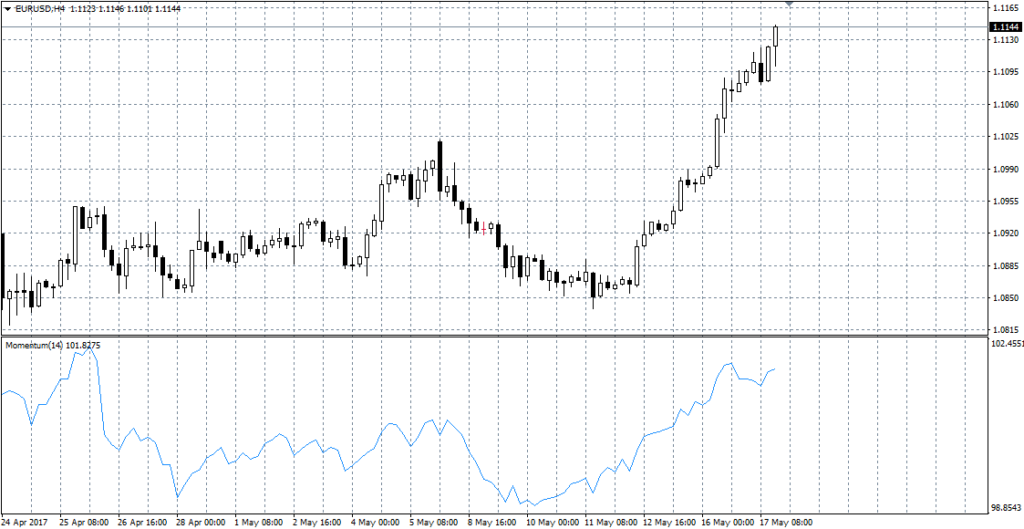Click the black arrow beside EURUSD,H4
Viewport: 1024px width, 529px height.
click(6, 8)
